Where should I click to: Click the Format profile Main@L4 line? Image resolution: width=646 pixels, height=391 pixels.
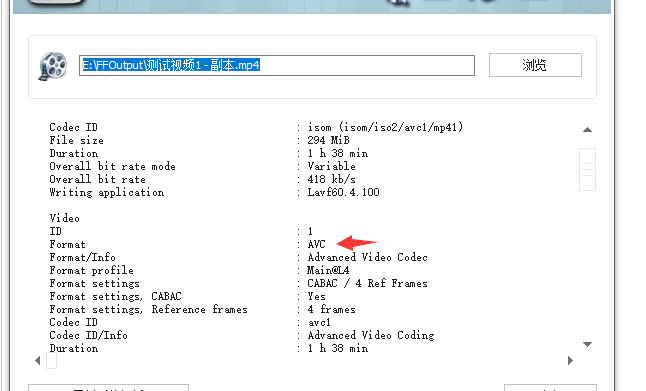coord(199,270)
